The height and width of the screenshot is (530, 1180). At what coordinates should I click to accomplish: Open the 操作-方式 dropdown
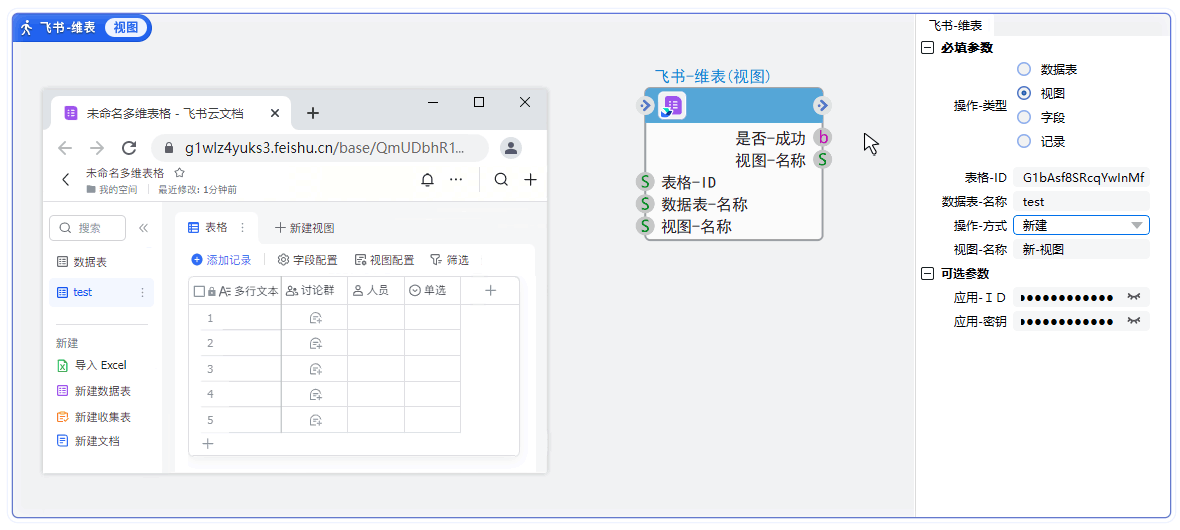pyautogui.click(x=1081, y=225)
